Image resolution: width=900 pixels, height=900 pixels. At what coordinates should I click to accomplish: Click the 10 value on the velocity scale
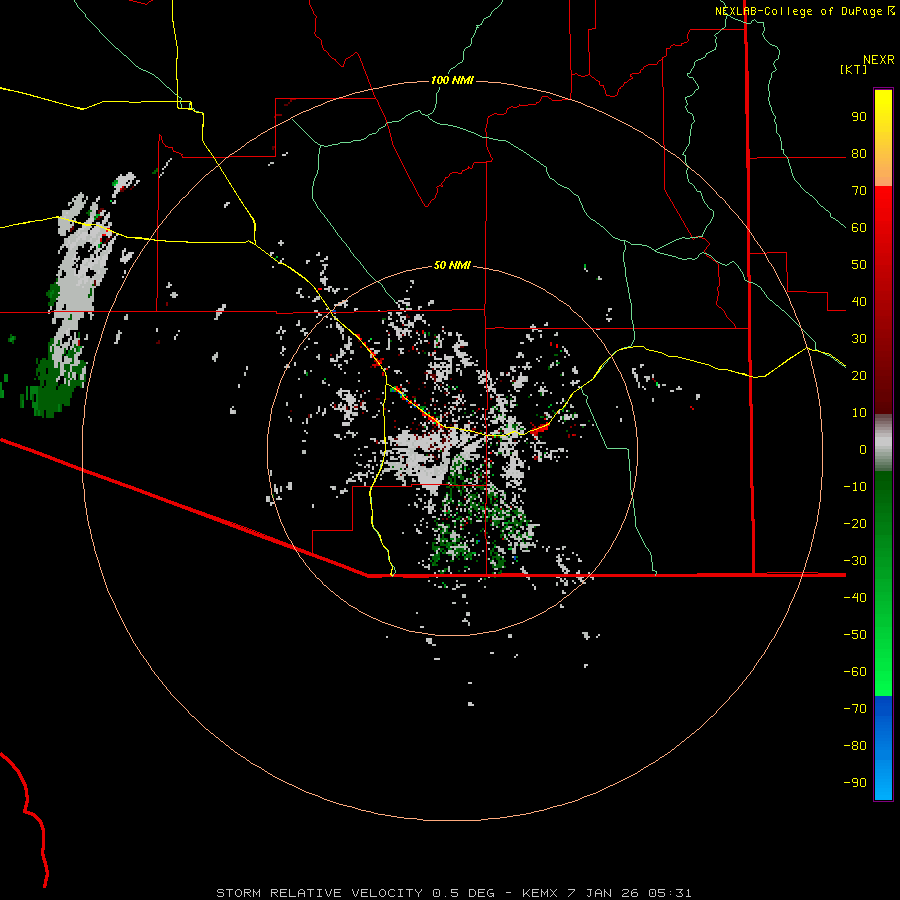pos(859,413)
